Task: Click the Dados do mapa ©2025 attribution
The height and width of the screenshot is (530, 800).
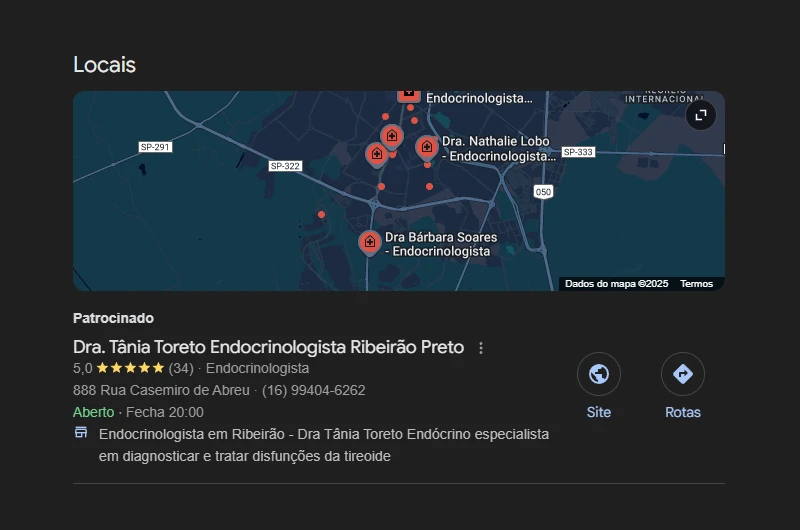Action: click(616, 284)
